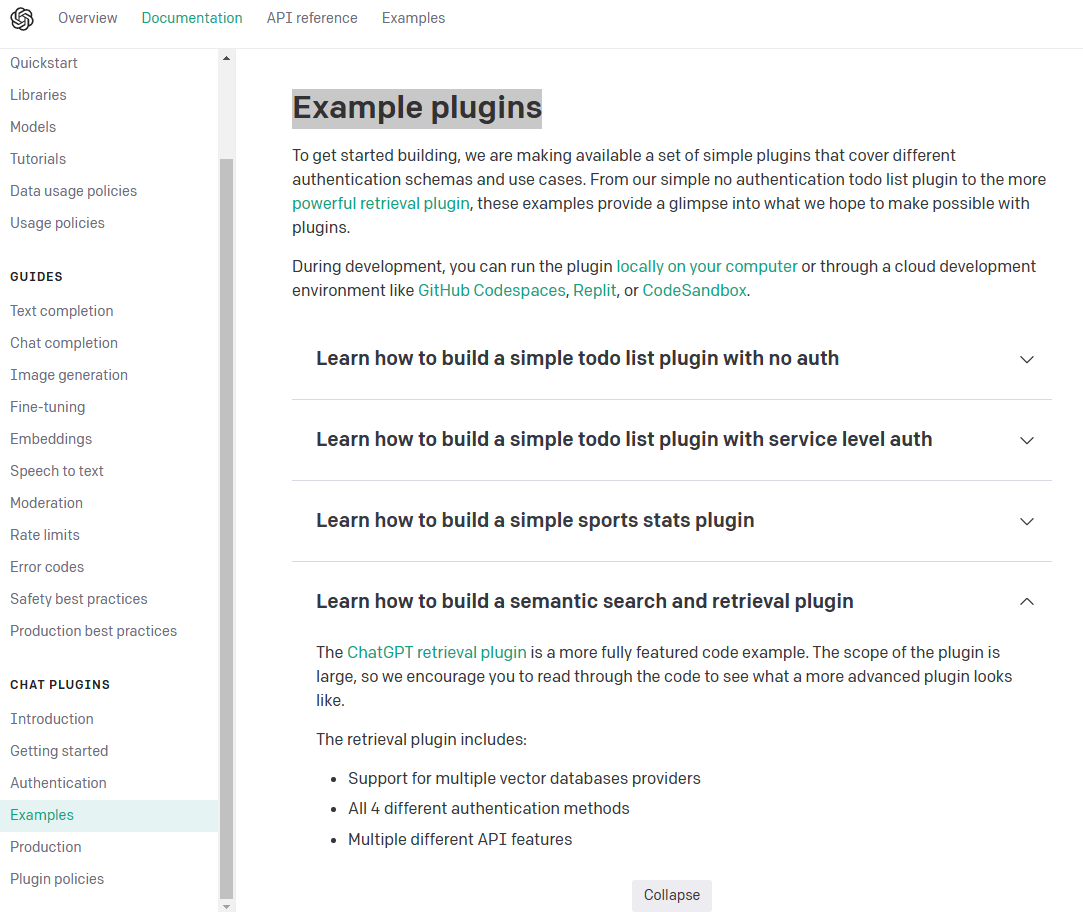Open Error codes guide
The width and height of the screenshot is (1083, 912).
click(47, 567)
